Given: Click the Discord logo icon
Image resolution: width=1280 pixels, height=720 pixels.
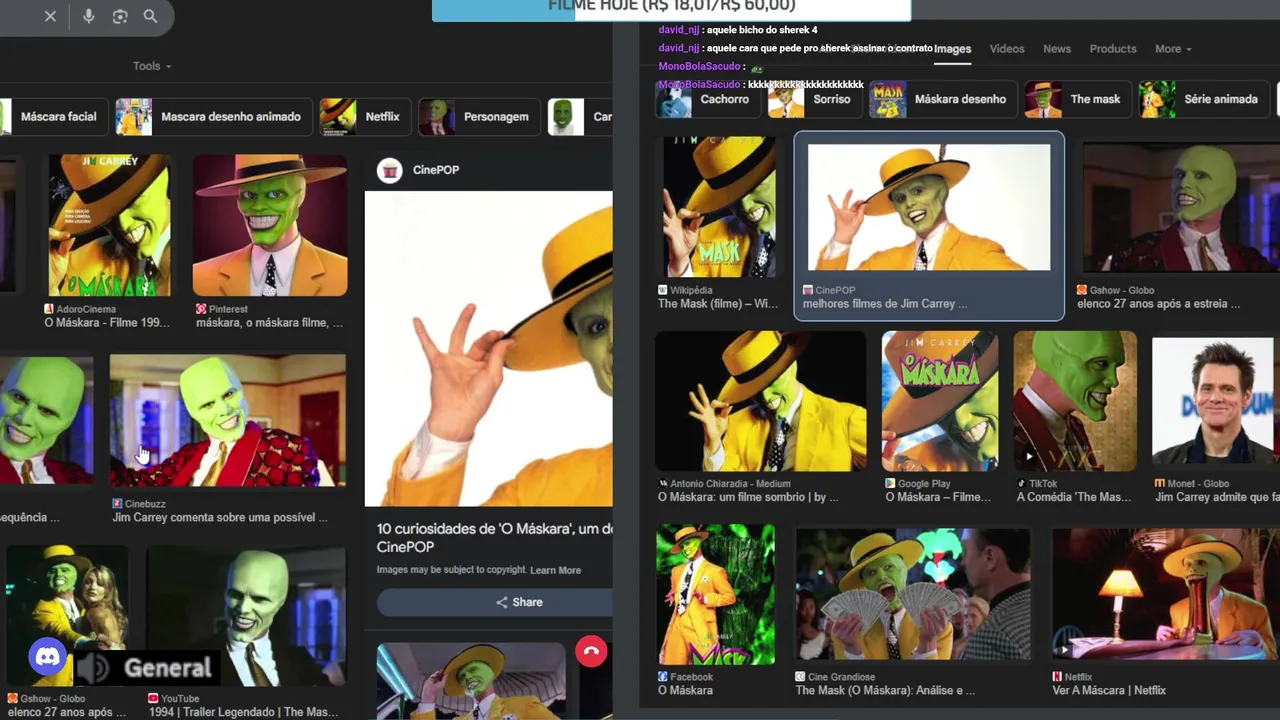Looking at the screenshot, I should [x=47, y=657].
